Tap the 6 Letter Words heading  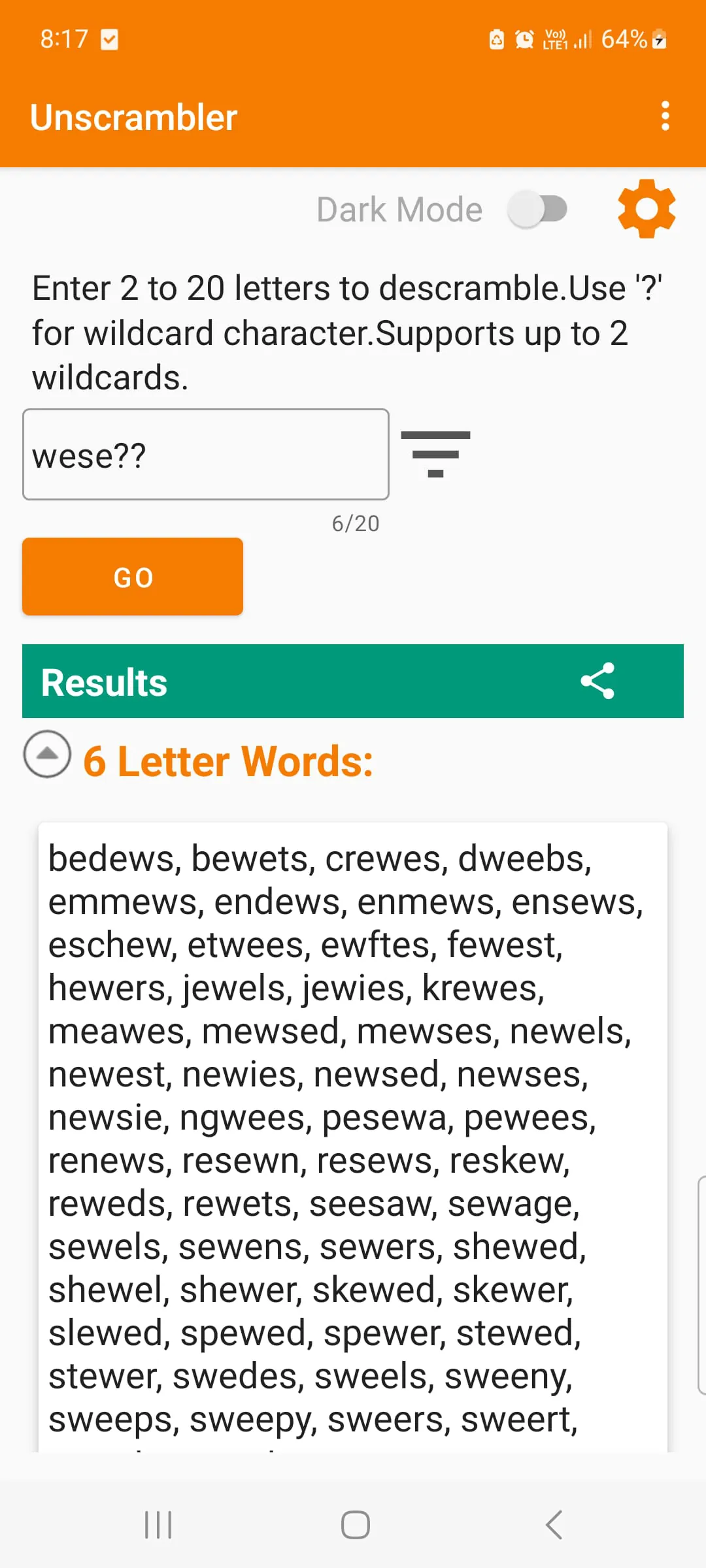click(228, 762)
